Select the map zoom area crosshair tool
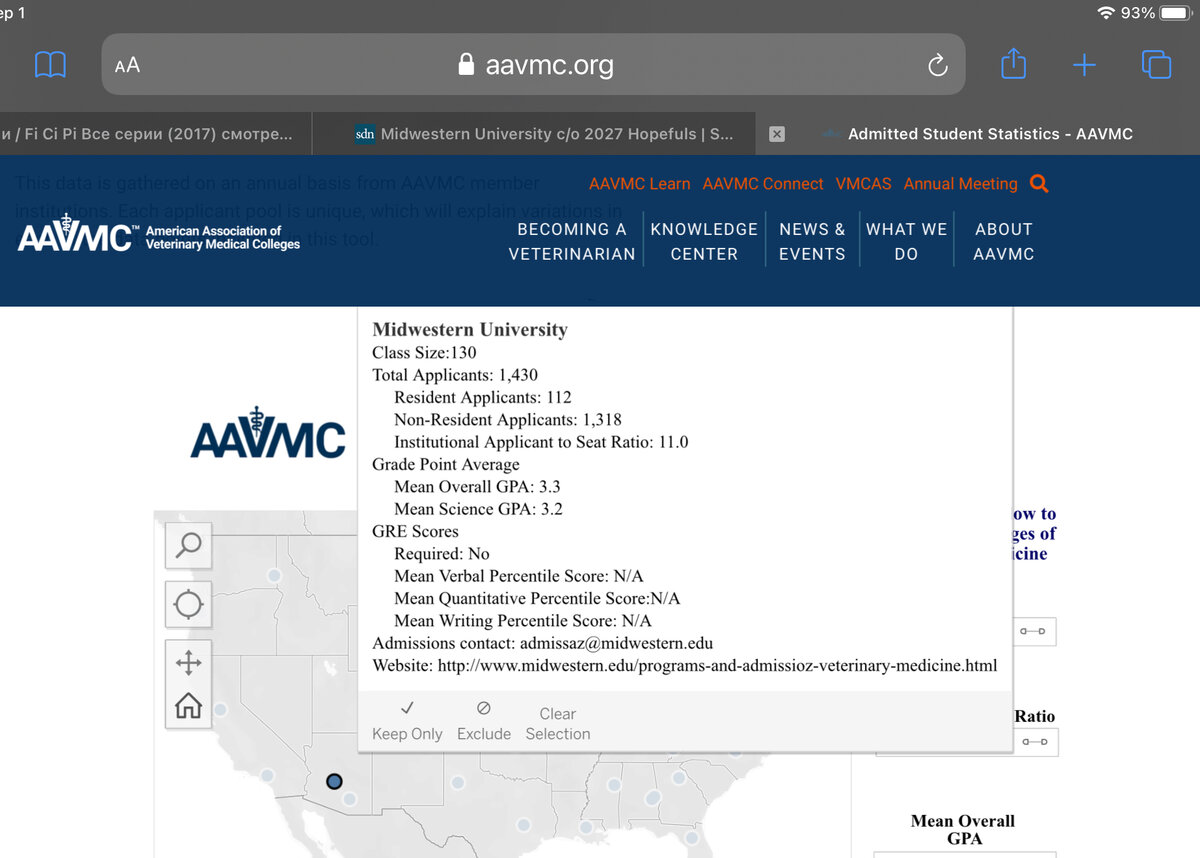The height and width of the screenshot is (858, 1200). coord(188,605)
